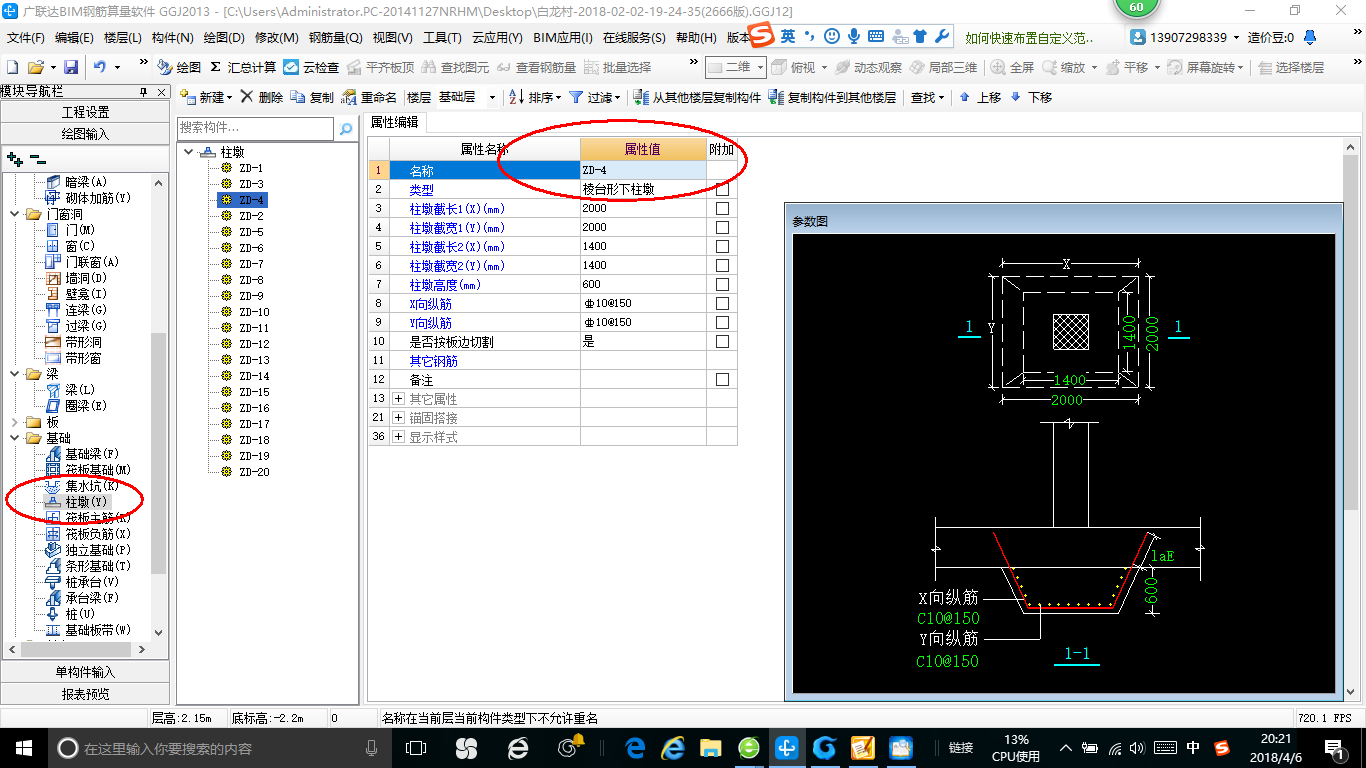Image resolution: width=1366 pixels, height=768 pixels.
Task: Click collapse-all minus icon in navigation panel
Action: (37, 158)
